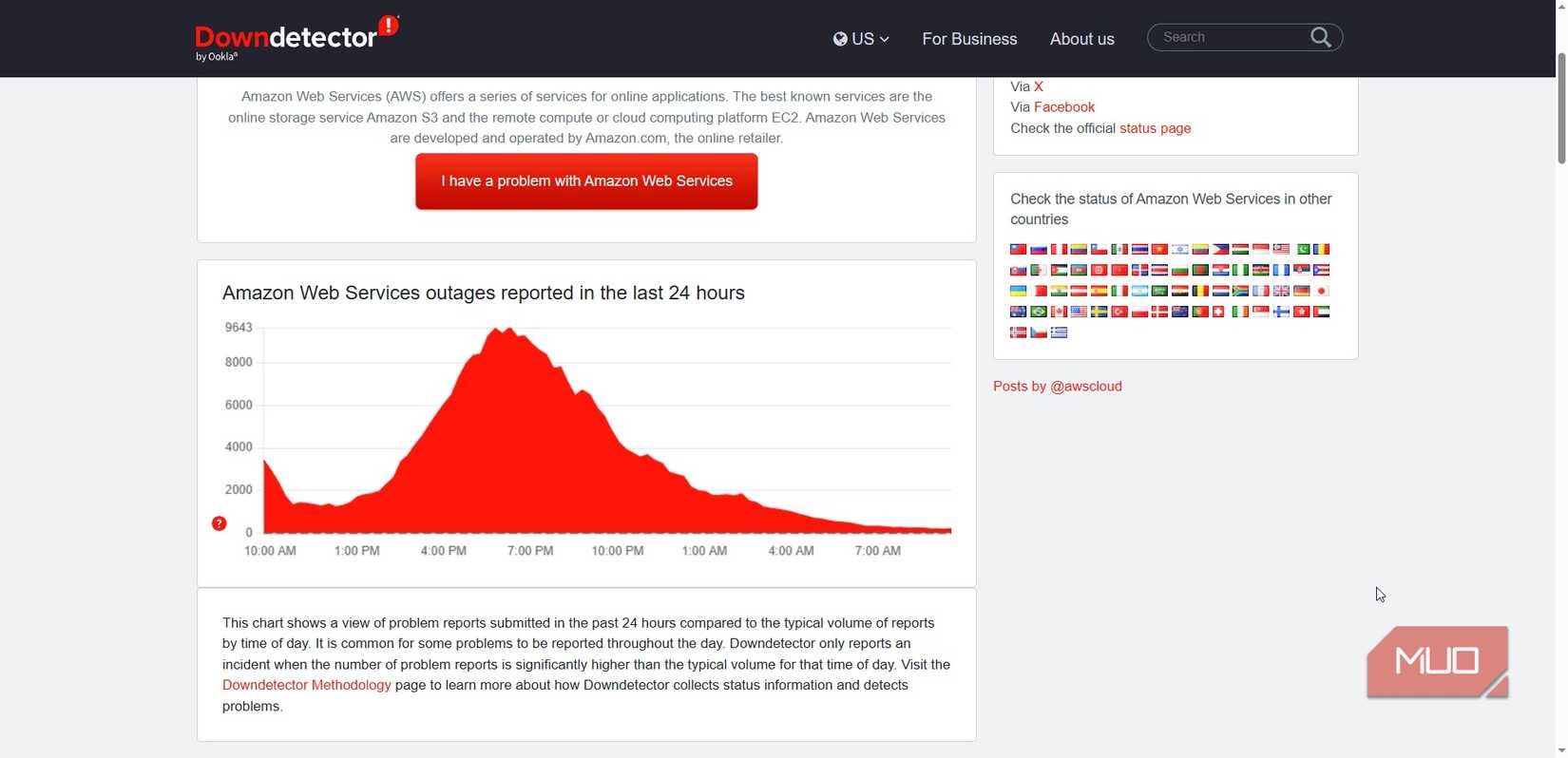Select the Malaysia flag
Viewport: 1568px width, 758px height.
pos(1282,249)
